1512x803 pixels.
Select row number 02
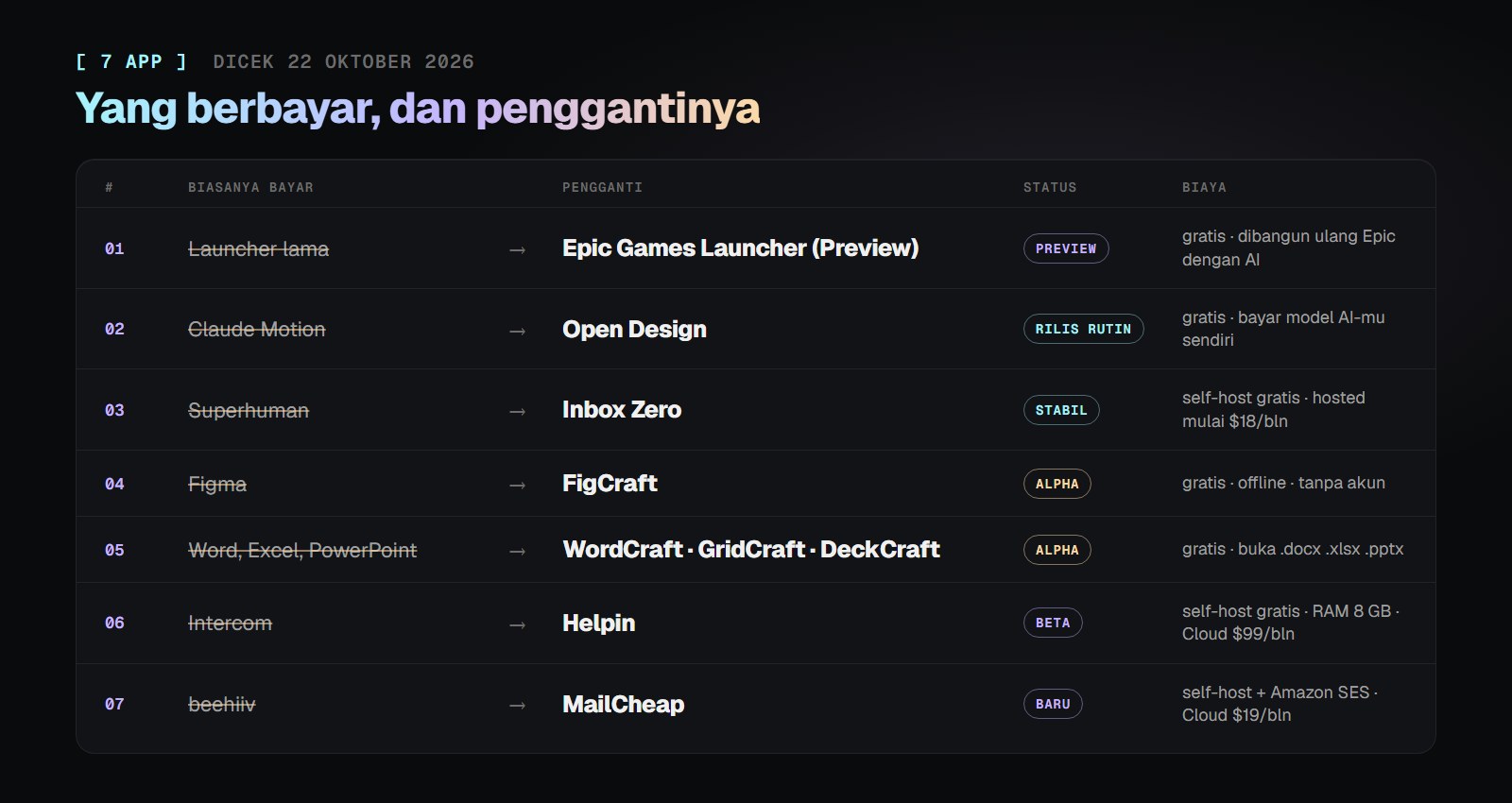(x=114, y=329)
